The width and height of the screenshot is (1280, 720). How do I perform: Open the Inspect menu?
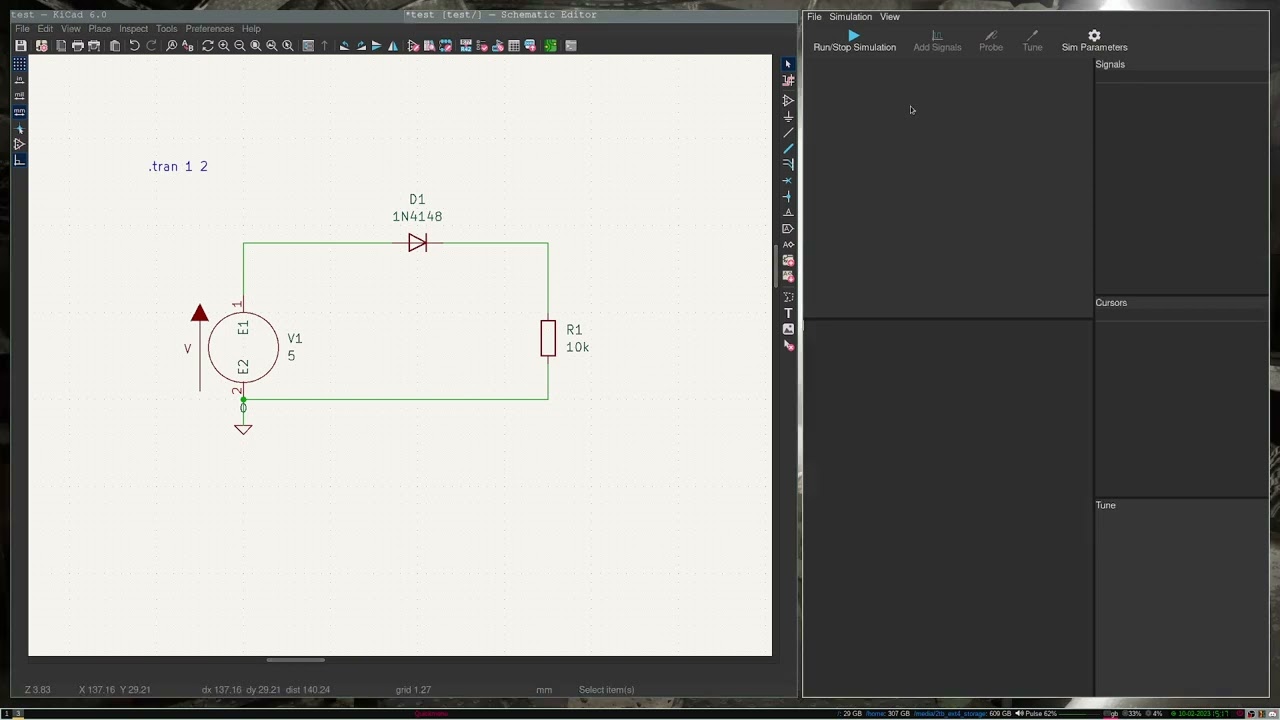(133, 29)
